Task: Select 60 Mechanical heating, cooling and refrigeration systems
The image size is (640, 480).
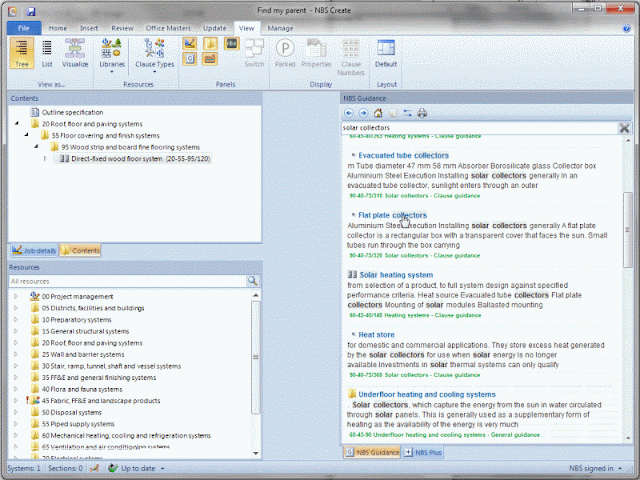Action: (x=126, y=436)
